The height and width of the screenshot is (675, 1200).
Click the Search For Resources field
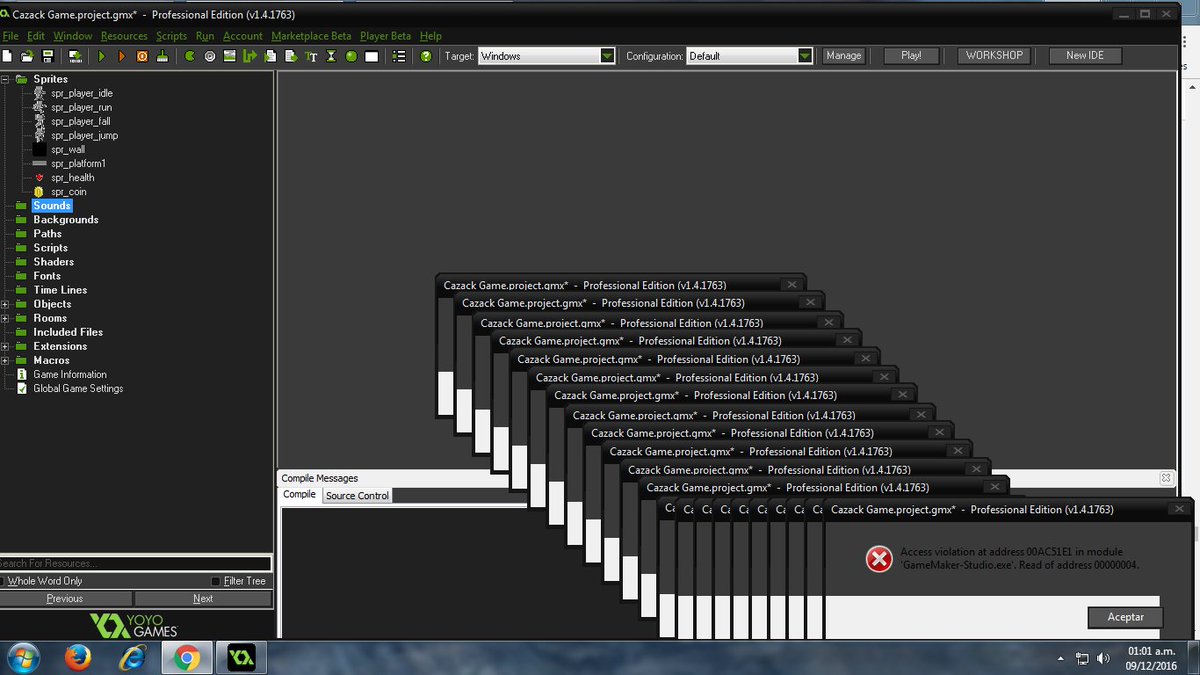point(135,564)
